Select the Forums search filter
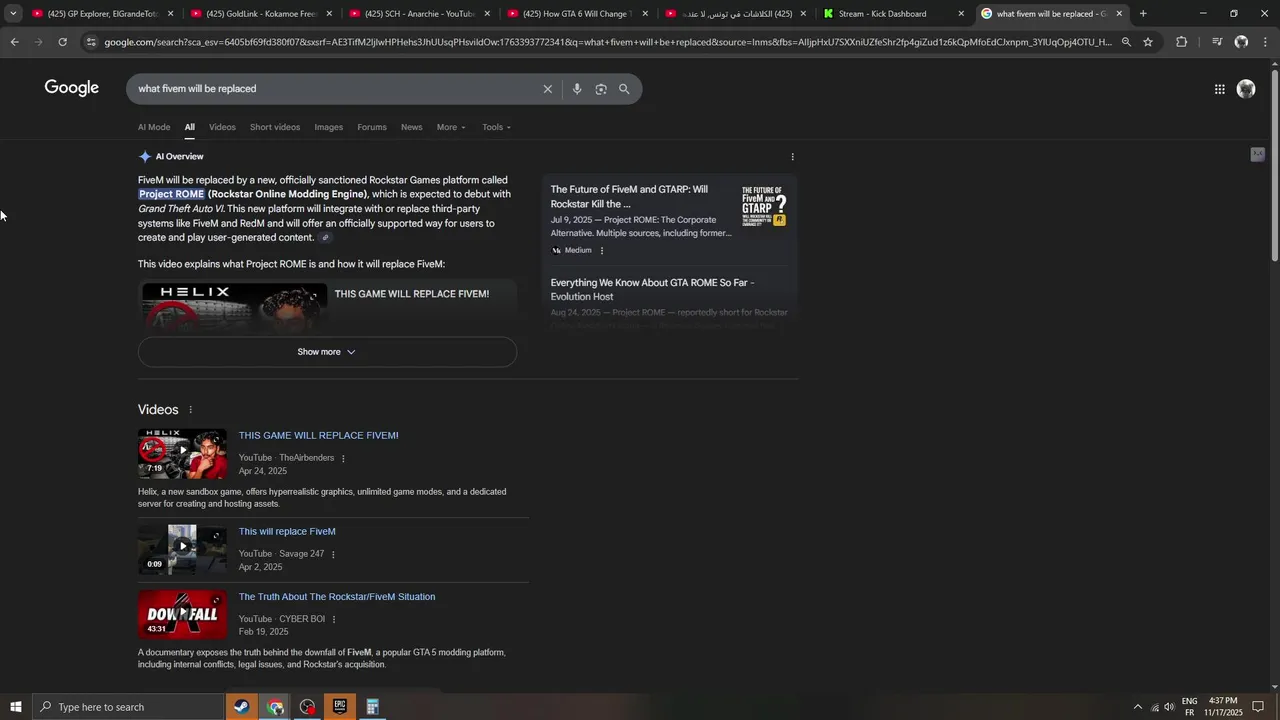The width and height of the screenshot is (1280, 720). pyautogui.click(x=372, y=127)
